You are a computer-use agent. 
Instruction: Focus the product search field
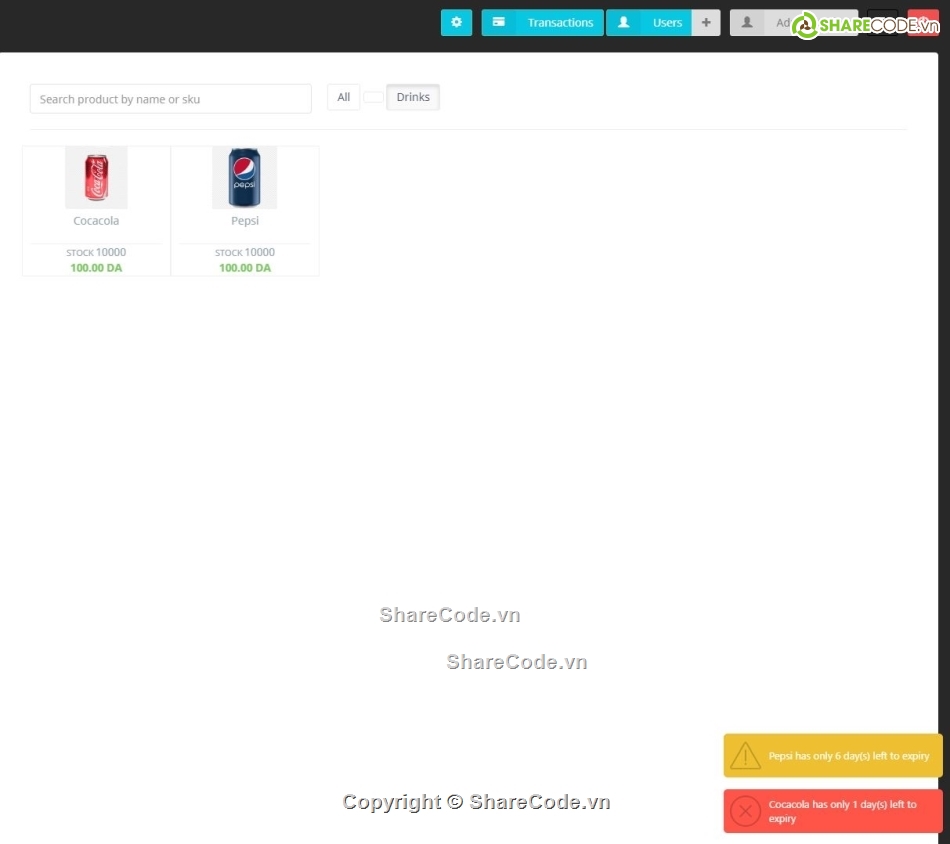point(170,99)
